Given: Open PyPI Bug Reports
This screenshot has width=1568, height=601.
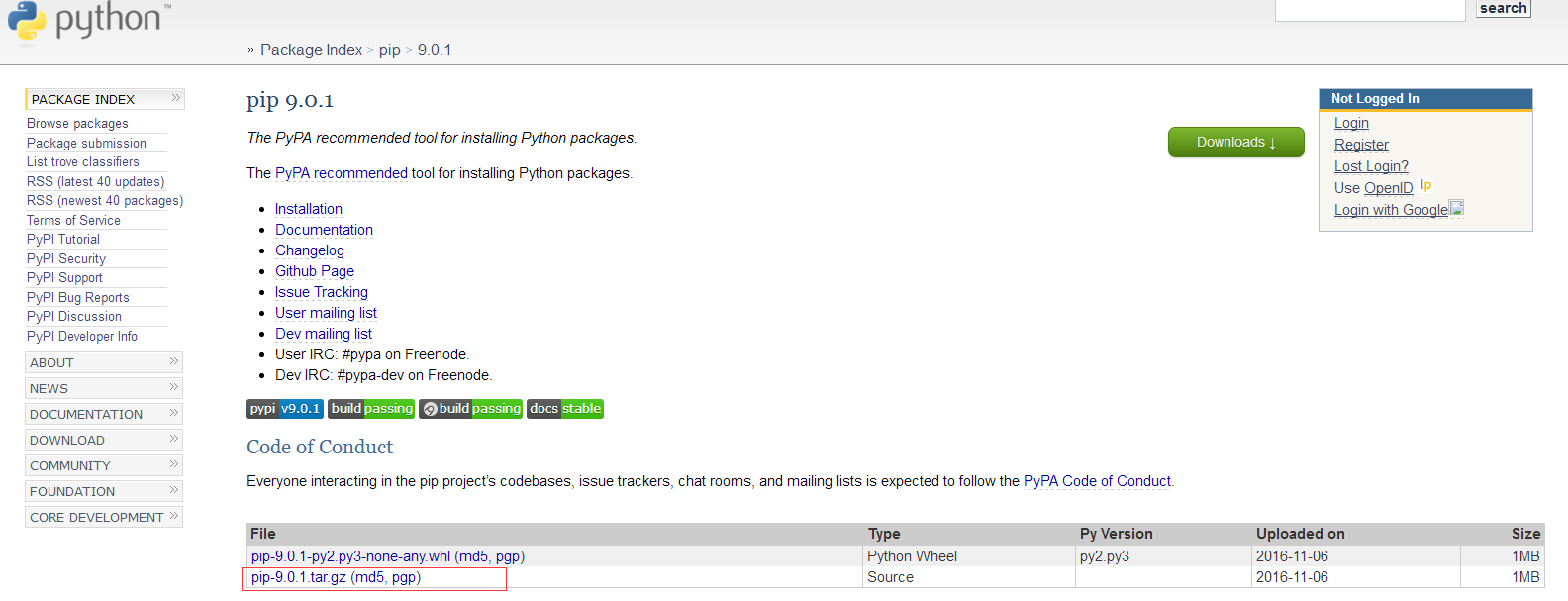Looking at the screenshot, I should [78, 297].
